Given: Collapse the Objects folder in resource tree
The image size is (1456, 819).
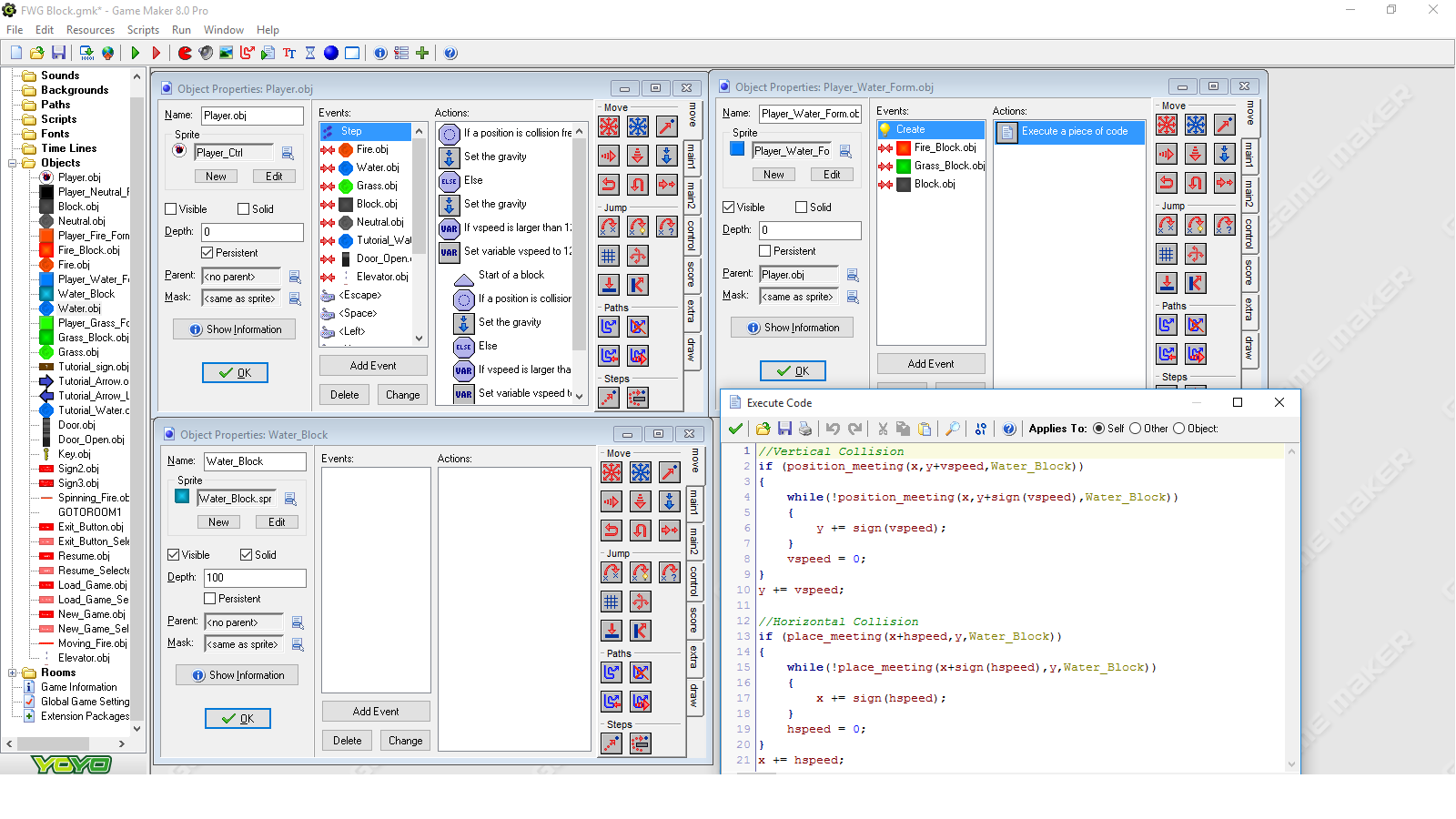Looking at the screenshot, I should [x=13, y=163].
